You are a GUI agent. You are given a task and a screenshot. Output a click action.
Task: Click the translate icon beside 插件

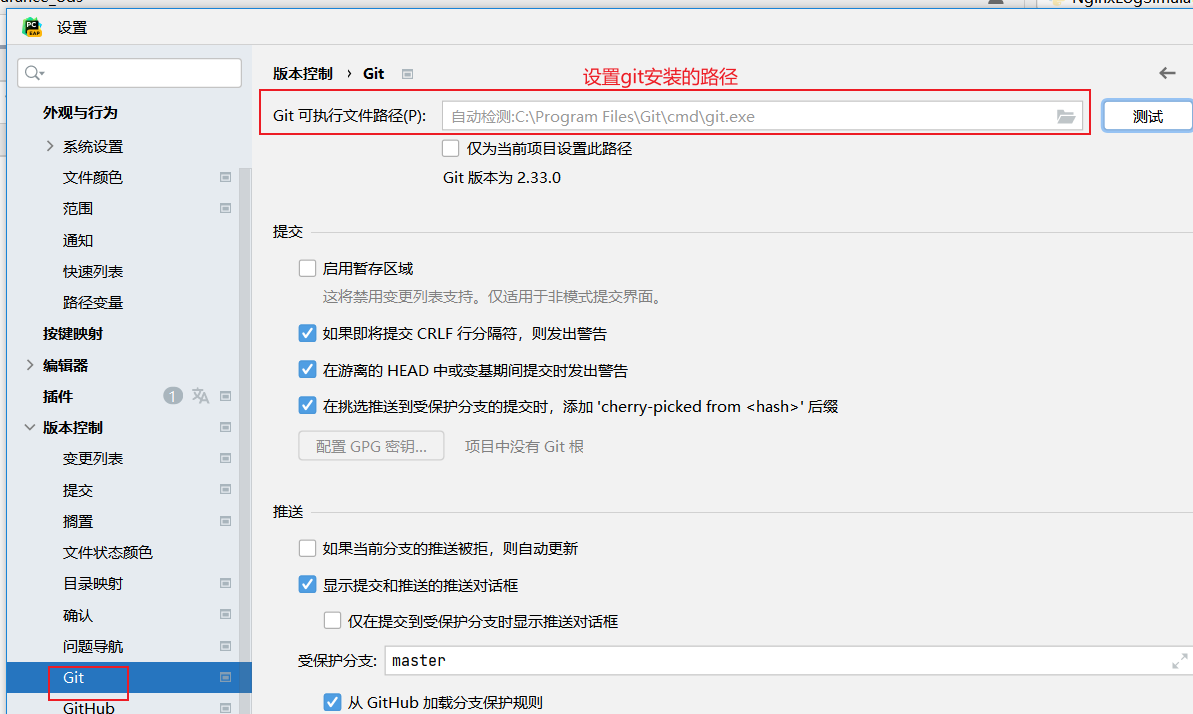200,396
